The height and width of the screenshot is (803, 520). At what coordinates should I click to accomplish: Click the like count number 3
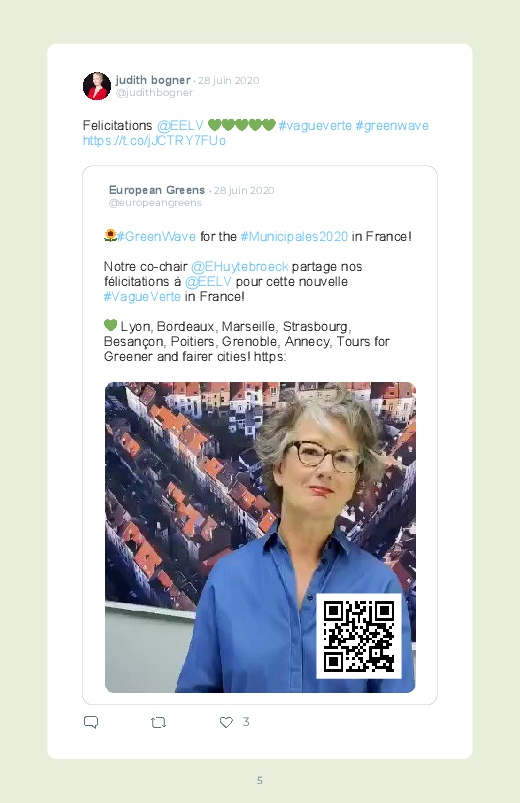tap(246, 722)
